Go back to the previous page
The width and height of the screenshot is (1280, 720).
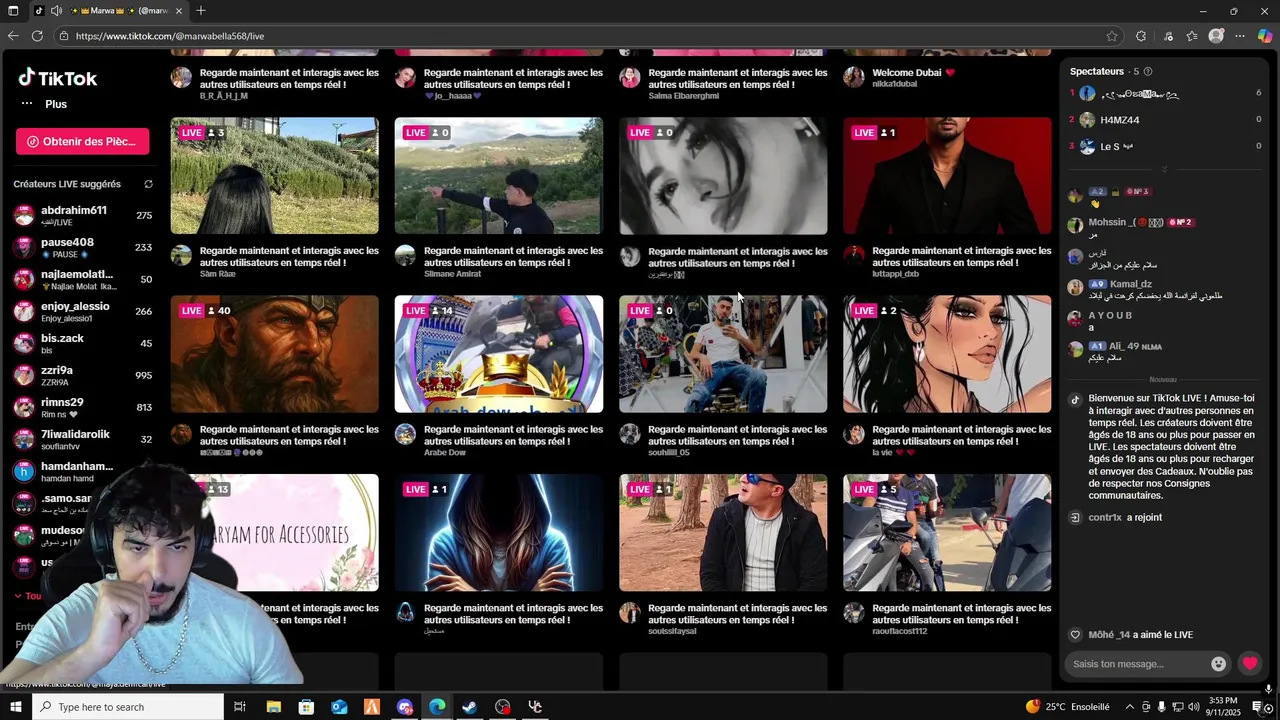click(x=13, y=36)
